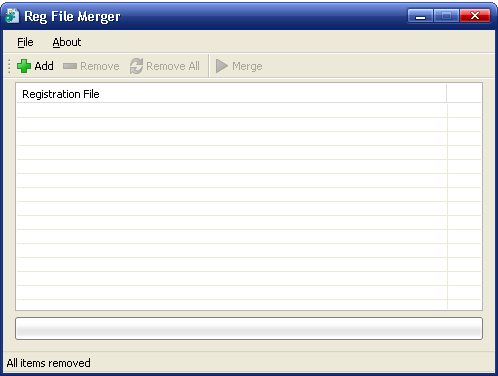This screenshot has height=376, width=498.
Task: Click the Reg File Merger title bar icon
Action: point(12,16)
